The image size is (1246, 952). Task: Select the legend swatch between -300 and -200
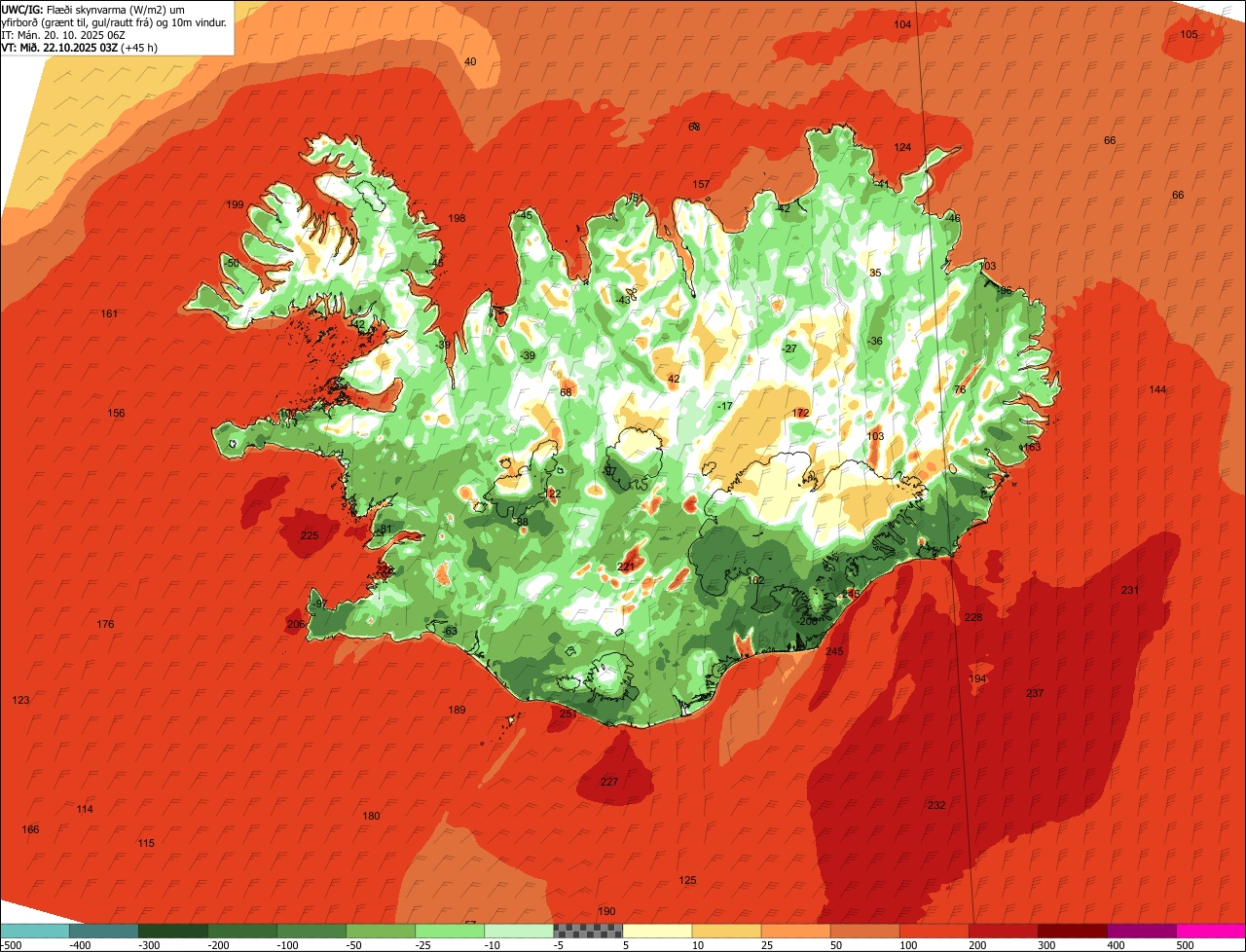click(x=173, y=931)
